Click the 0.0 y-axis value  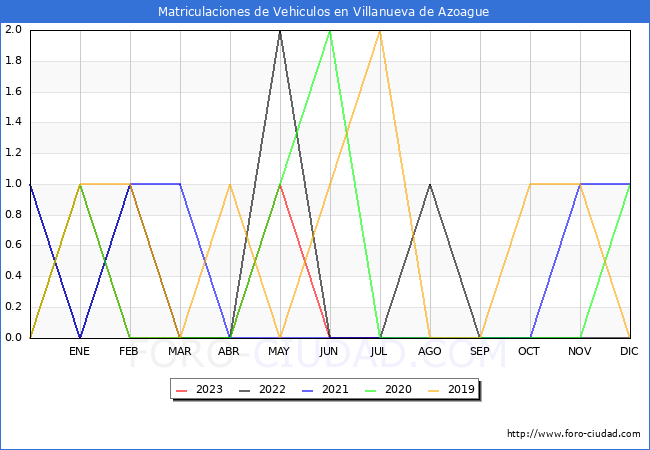click(13, 338)
